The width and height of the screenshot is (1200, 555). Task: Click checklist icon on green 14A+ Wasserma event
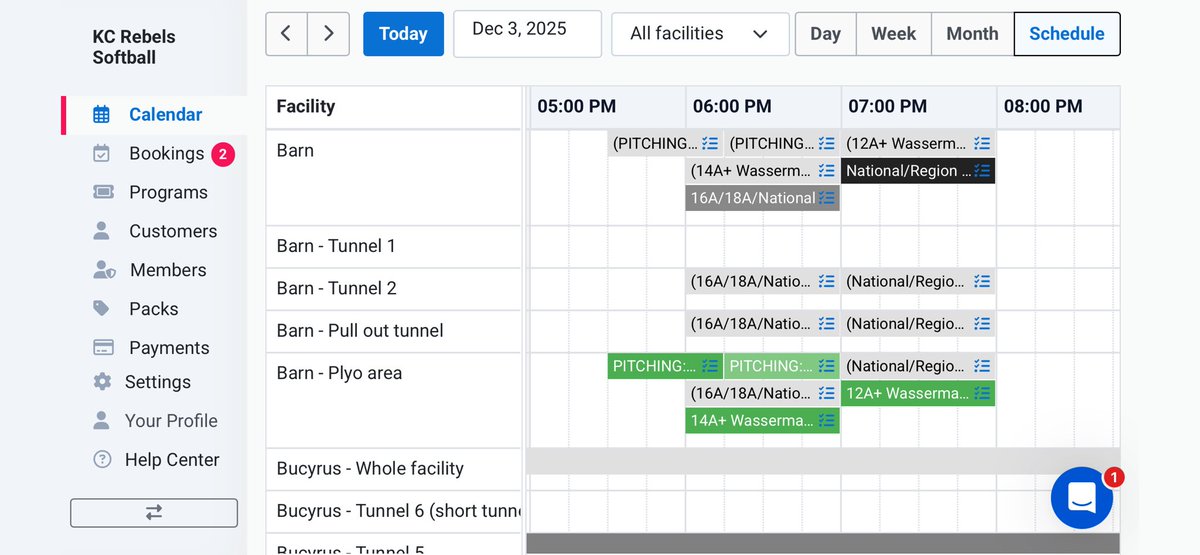point(826,420)
